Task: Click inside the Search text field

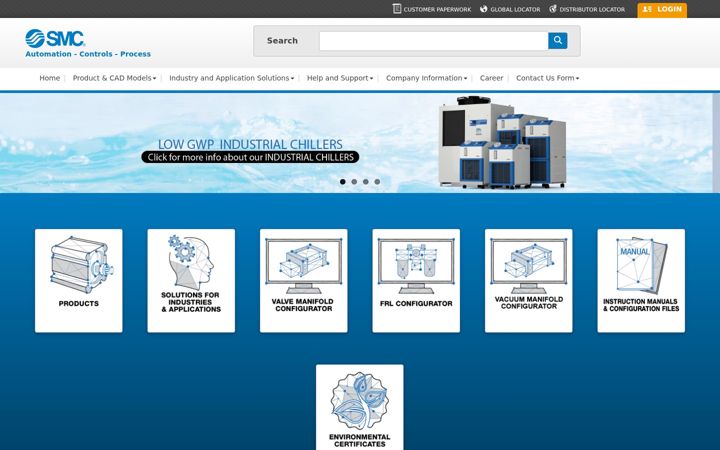Action: [x=433, y=41]
